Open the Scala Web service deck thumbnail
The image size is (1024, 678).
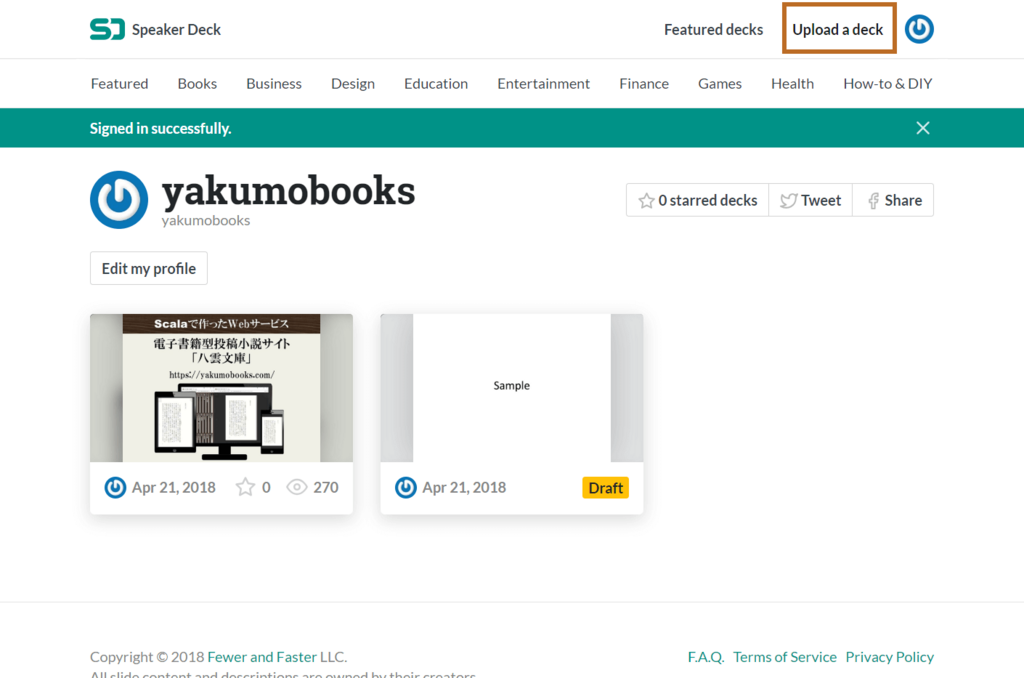pos(221,388)
